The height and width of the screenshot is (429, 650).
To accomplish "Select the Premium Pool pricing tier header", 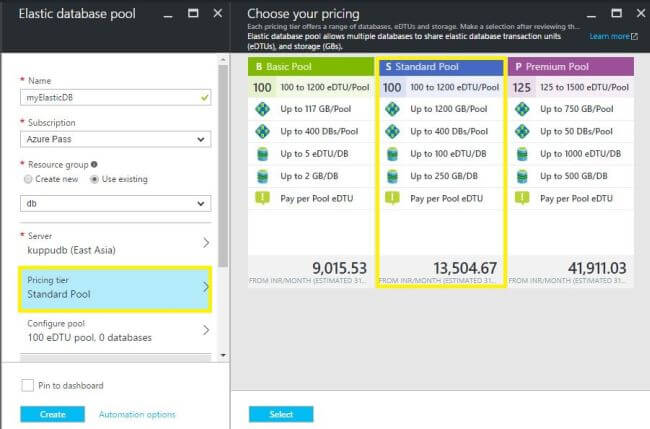I will tap(571, 67).
